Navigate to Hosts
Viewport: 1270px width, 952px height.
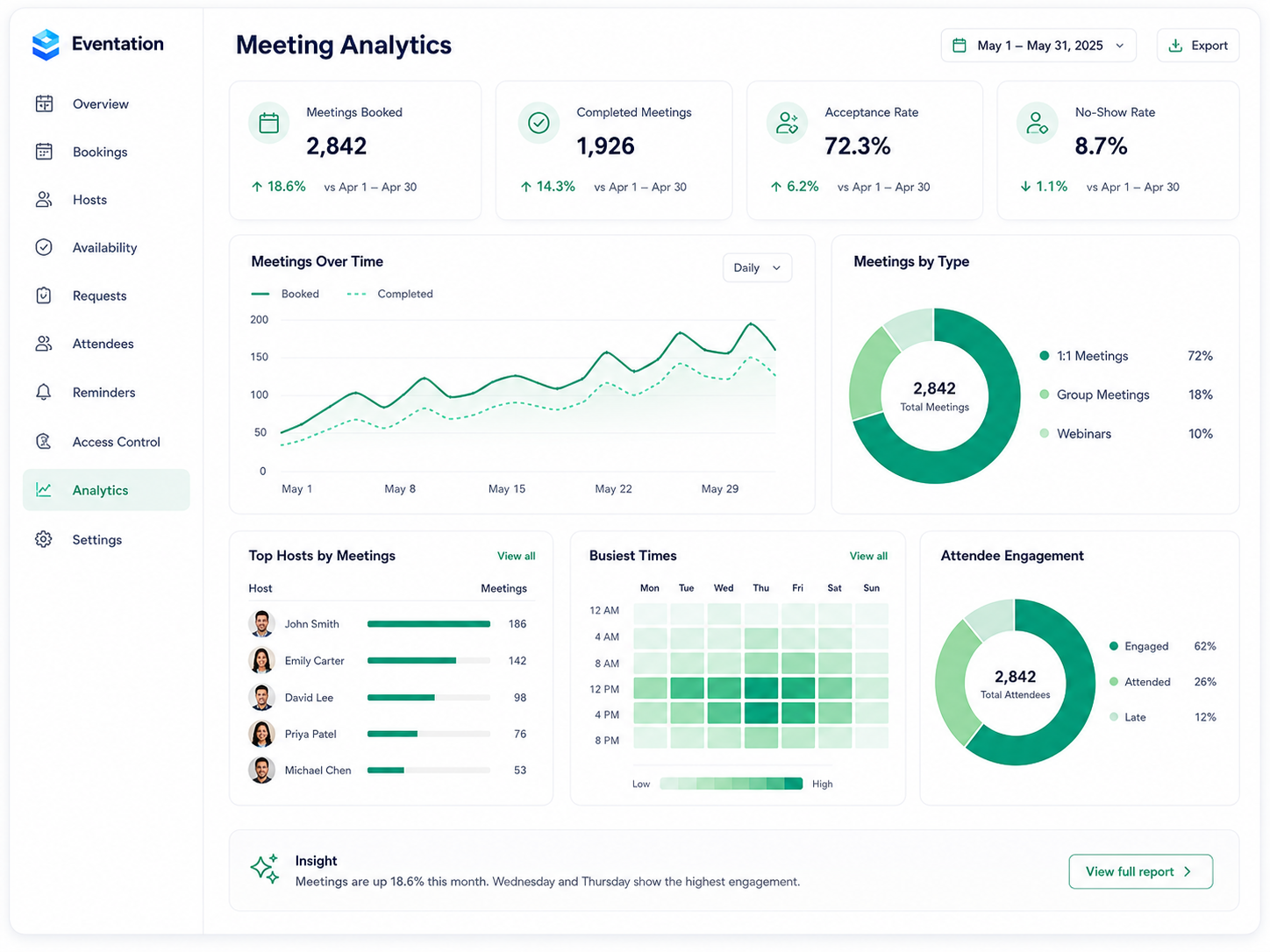pyautogui.click(x=105, y=200)
